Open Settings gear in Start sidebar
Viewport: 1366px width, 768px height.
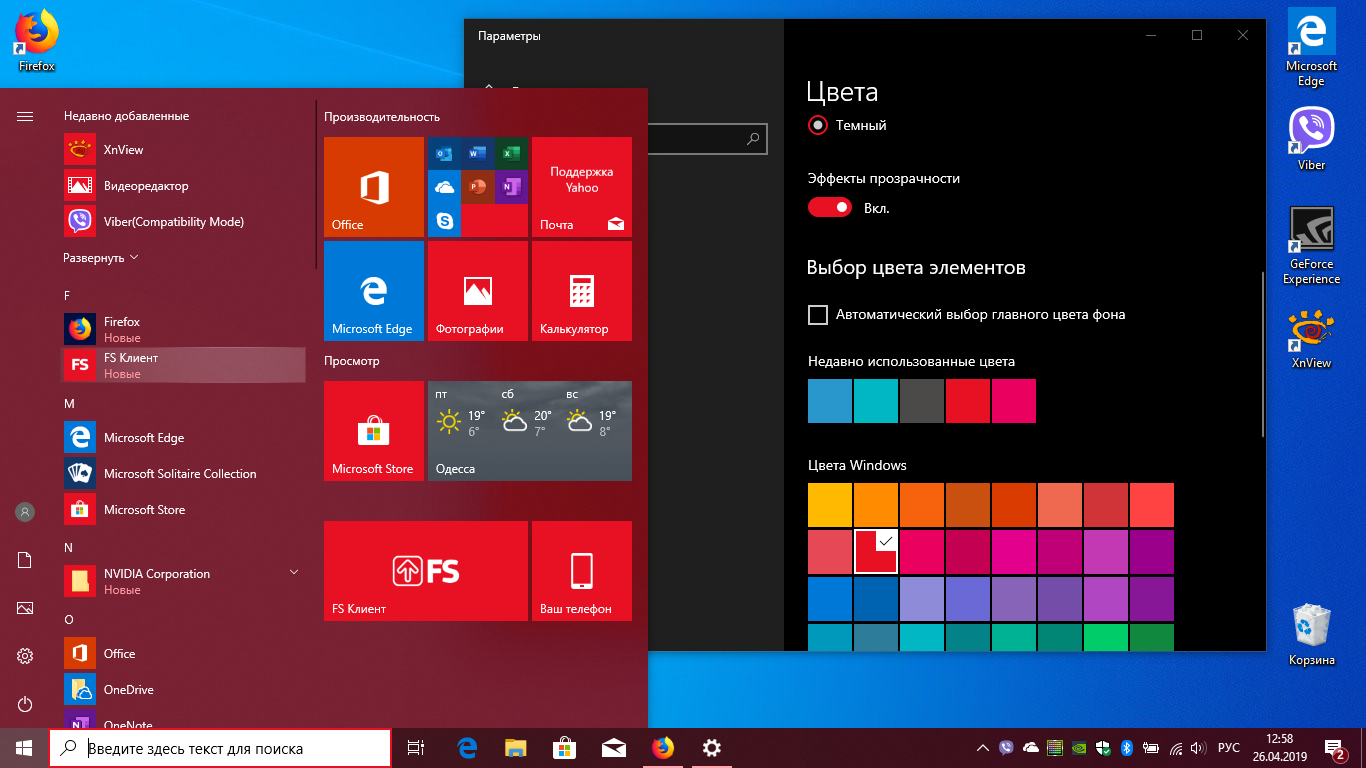tap(25, 656)
